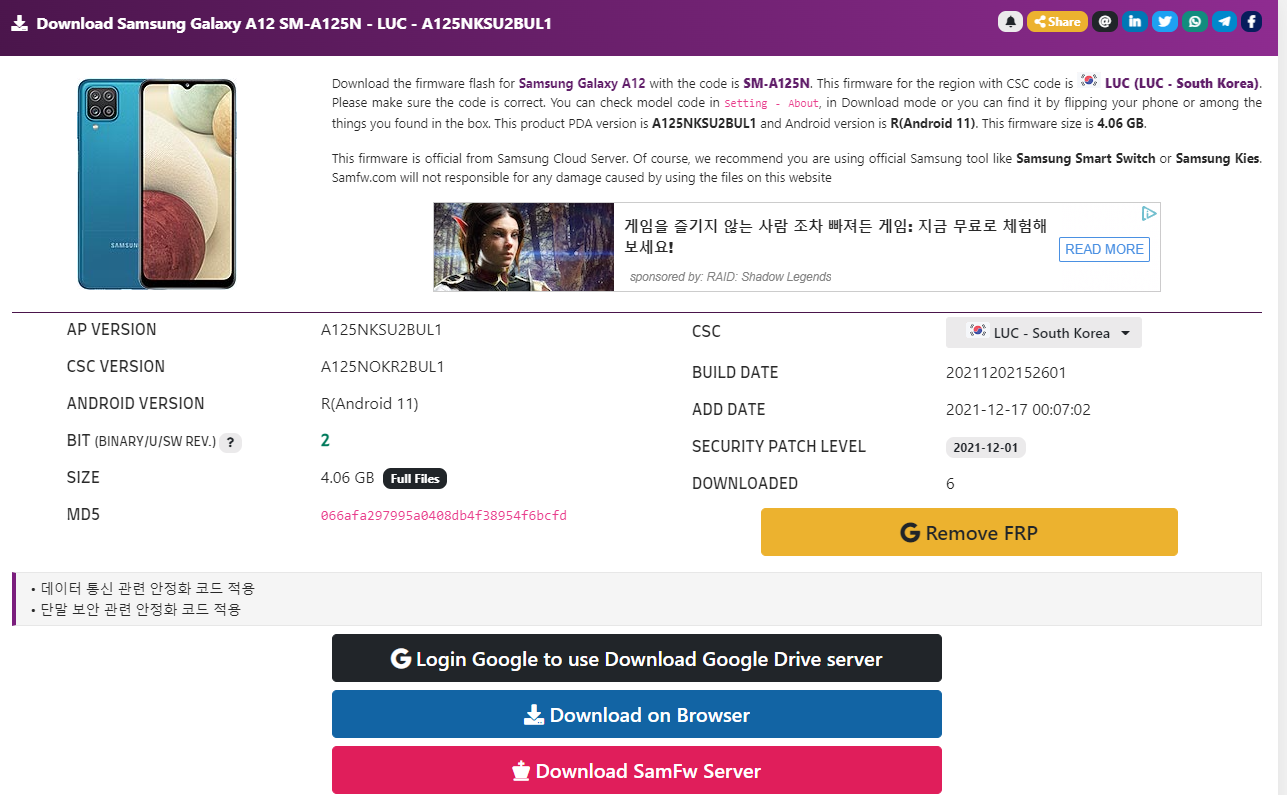Click the 4.06 GB size value
Image resolution: width=1287 pixels, height=795 pixels.
pos(347,478)
